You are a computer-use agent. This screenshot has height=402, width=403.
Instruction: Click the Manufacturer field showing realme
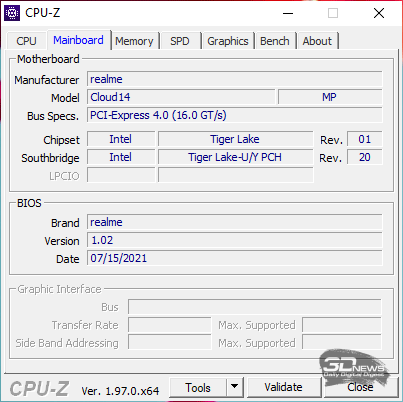click(x=235, y=79)
